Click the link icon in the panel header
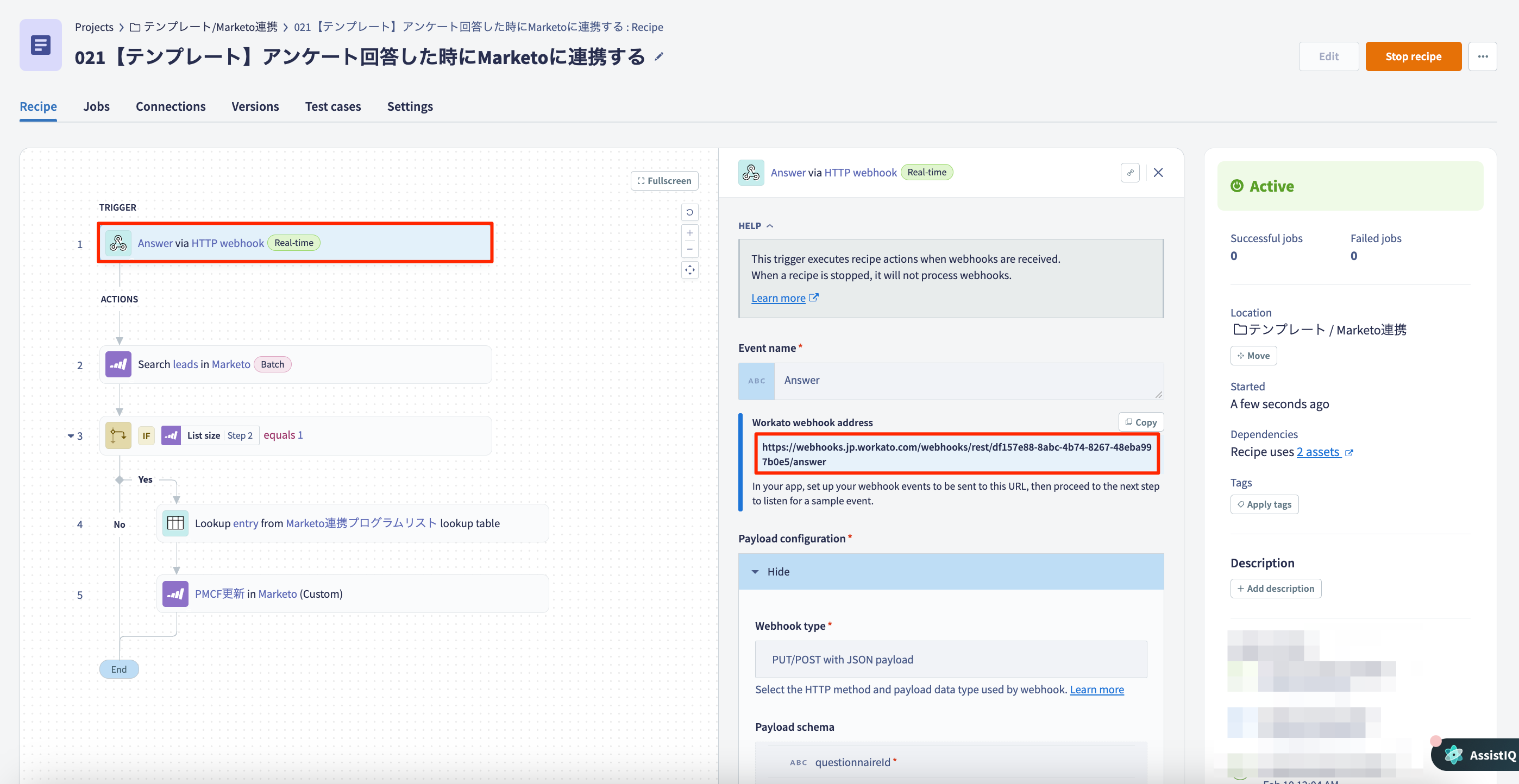The image size is (1519, 784). (x=1130, y=173)
